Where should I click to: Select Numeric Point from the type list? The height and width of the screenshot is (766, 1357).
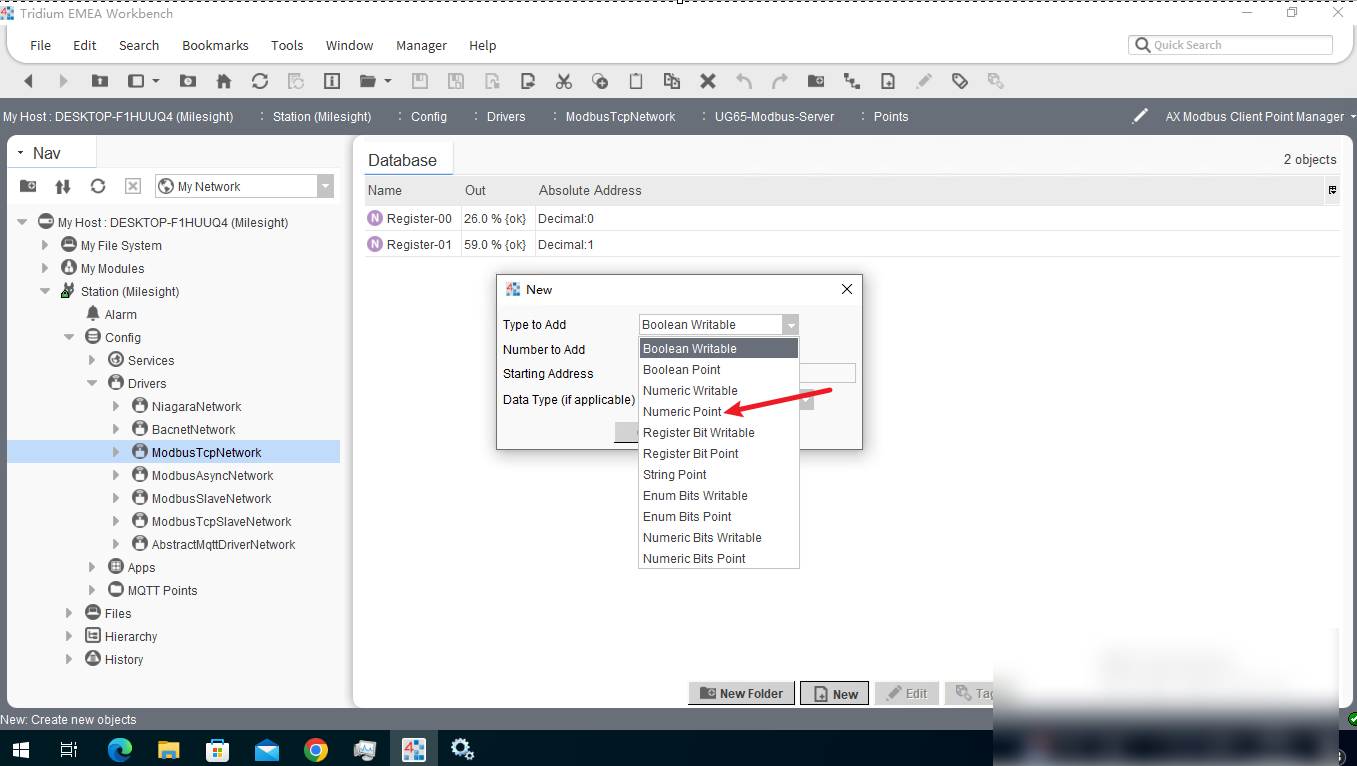point(718,411)
